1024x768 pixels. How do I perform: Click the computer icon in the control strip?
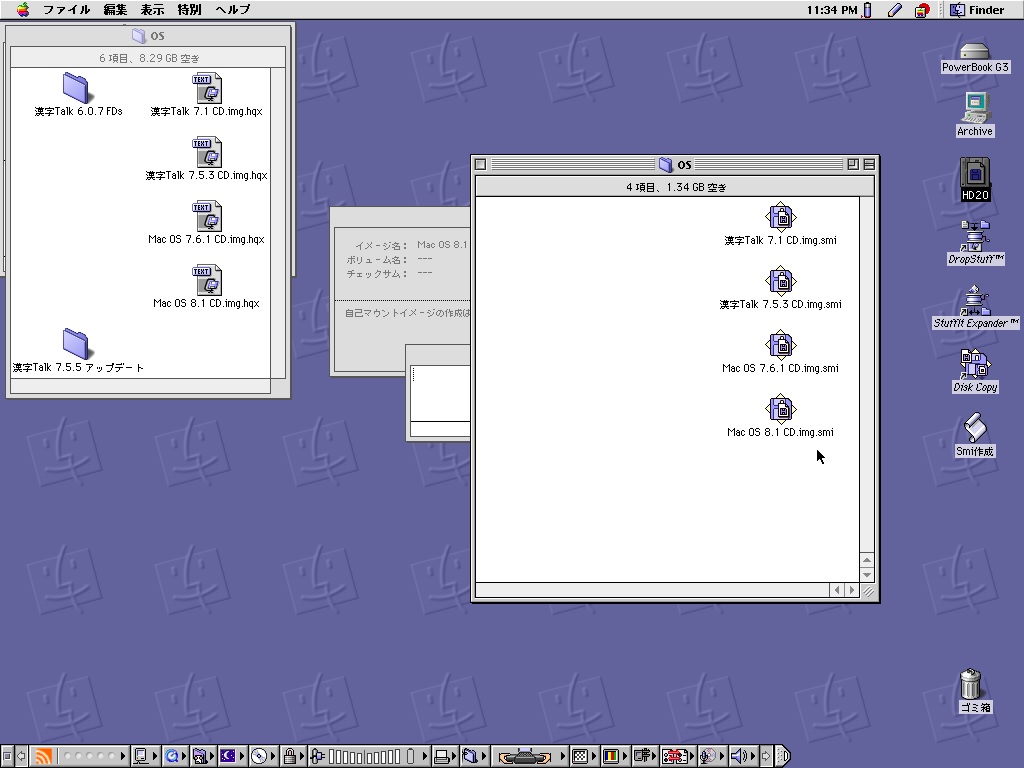click(141, 756)
